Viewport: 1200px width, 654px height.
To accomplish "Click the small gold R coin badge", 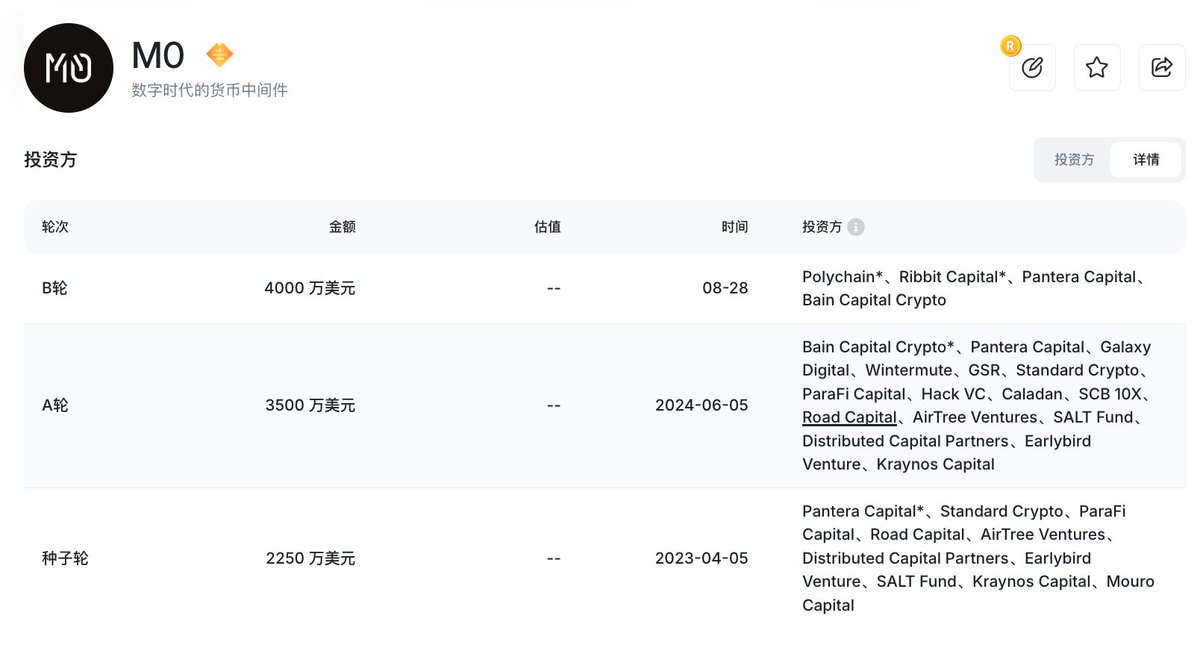I will tap(1010, 45).
